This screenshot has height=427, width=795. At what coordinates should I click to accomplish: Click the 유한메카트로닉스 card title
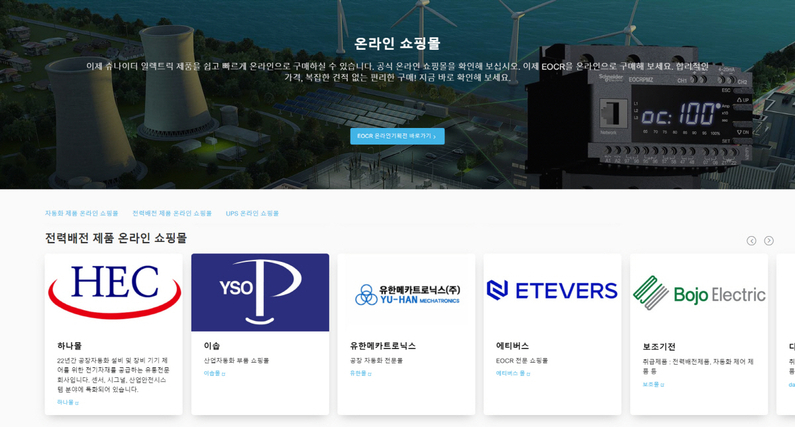pos(383,346)
